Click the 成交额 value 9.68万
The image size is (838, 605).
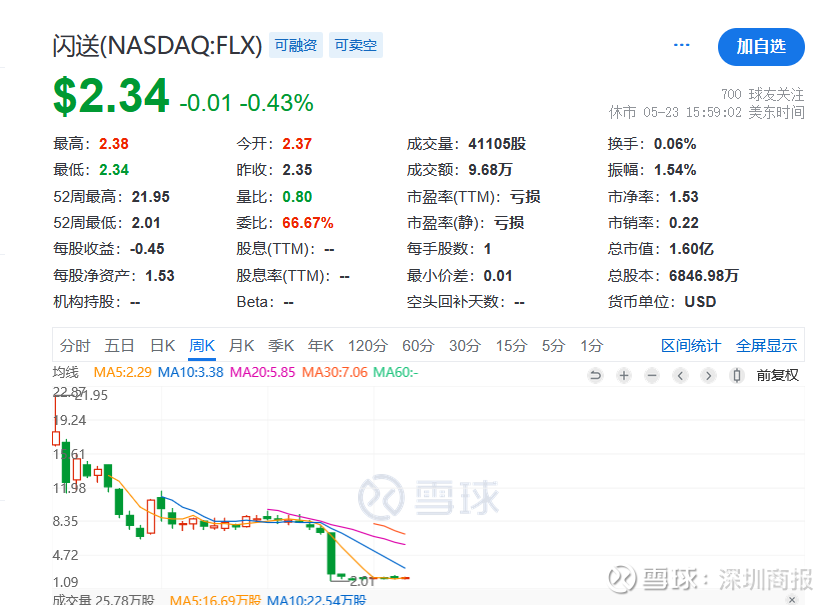tap(490, 170)
